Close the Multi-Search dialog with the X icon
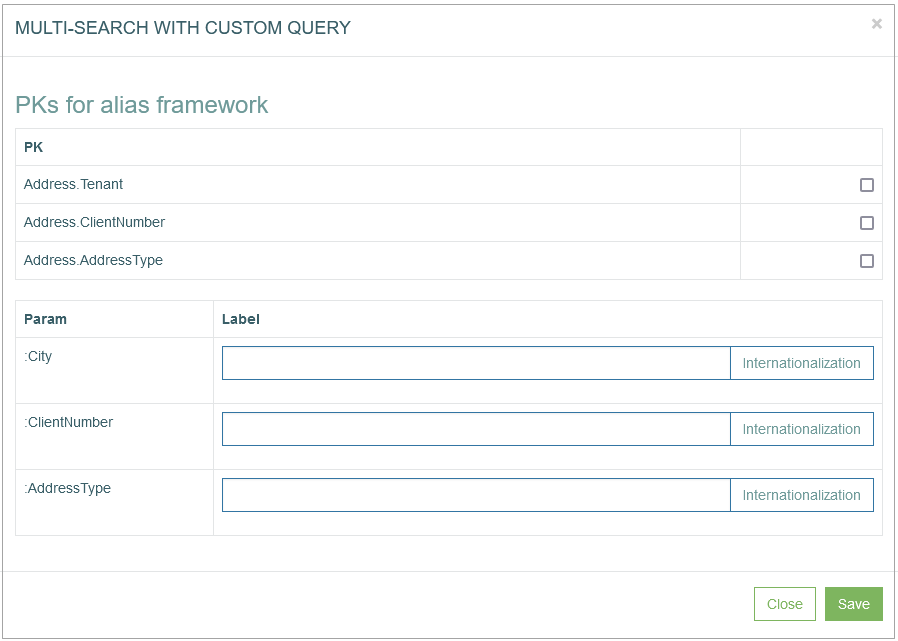Viewport: 898px width, 641px height. pyautogui.click(x=876, y=23)
